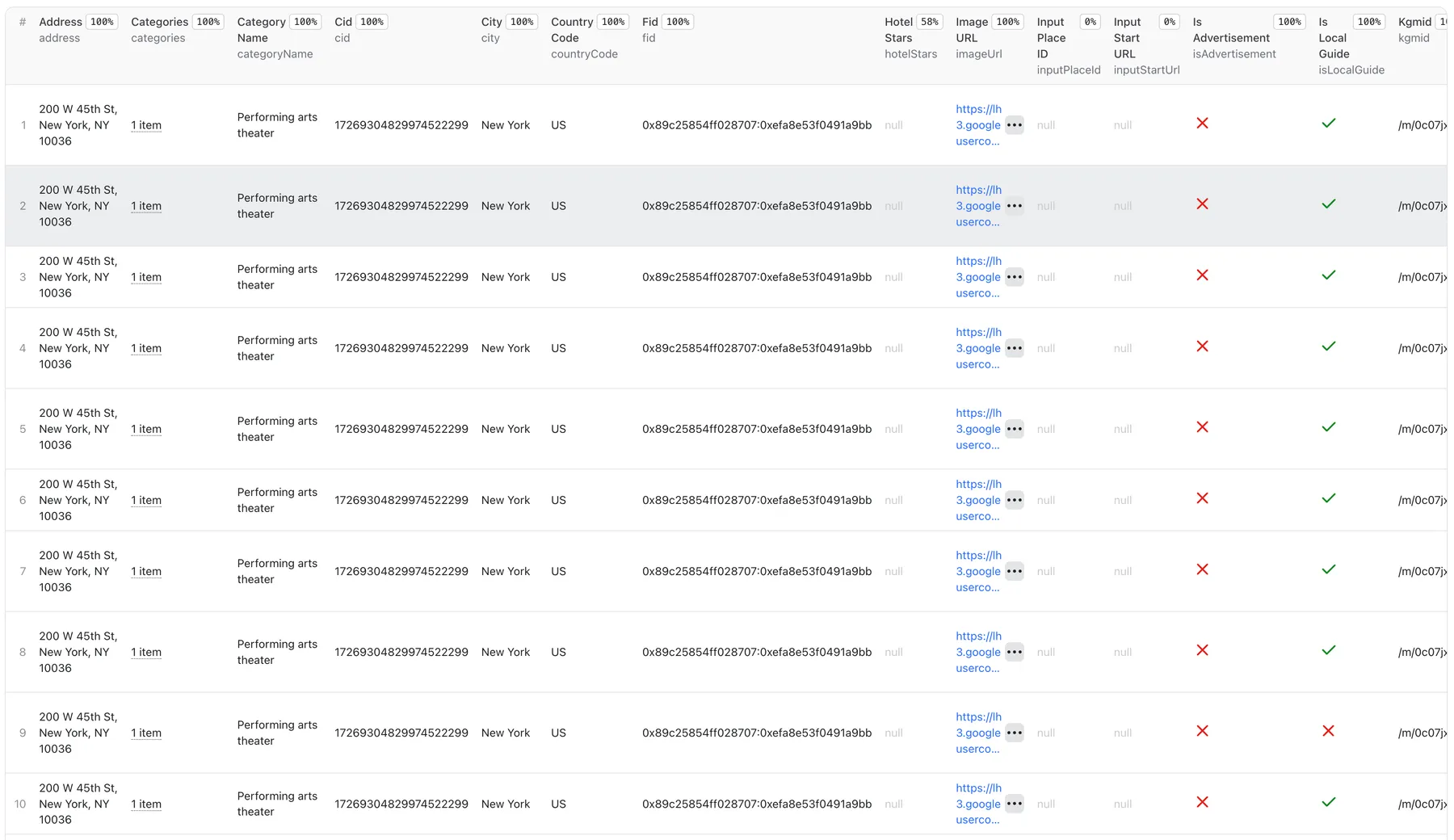Image resolution: width=1454 pixels, height=840 pixels.
Task: Expand the image URL ellipsis in row 7
Action: (1015, 571)
